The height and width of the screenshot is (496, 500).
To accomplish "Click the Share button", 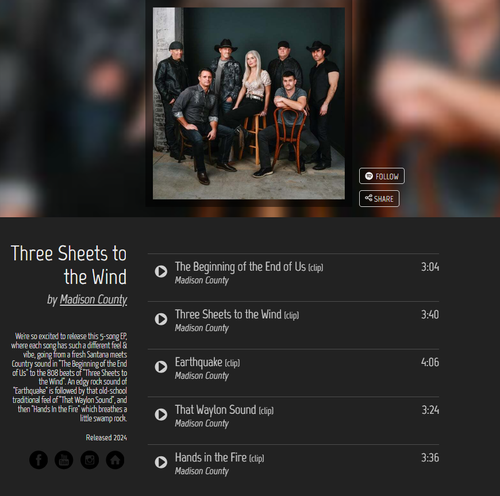I will [379, 199].
